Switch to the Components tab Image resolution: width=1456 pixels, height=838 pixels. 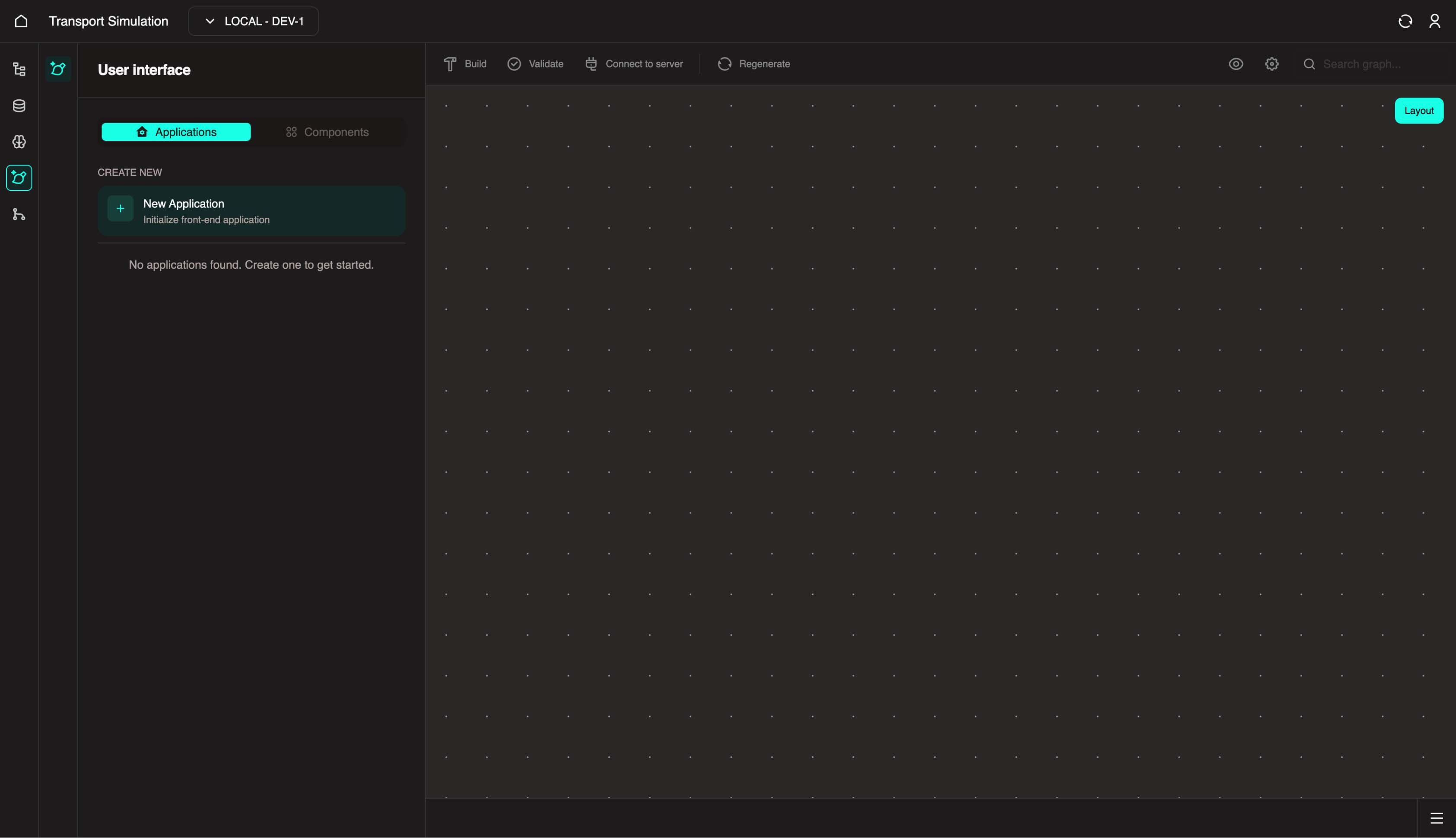coord(327,132)
